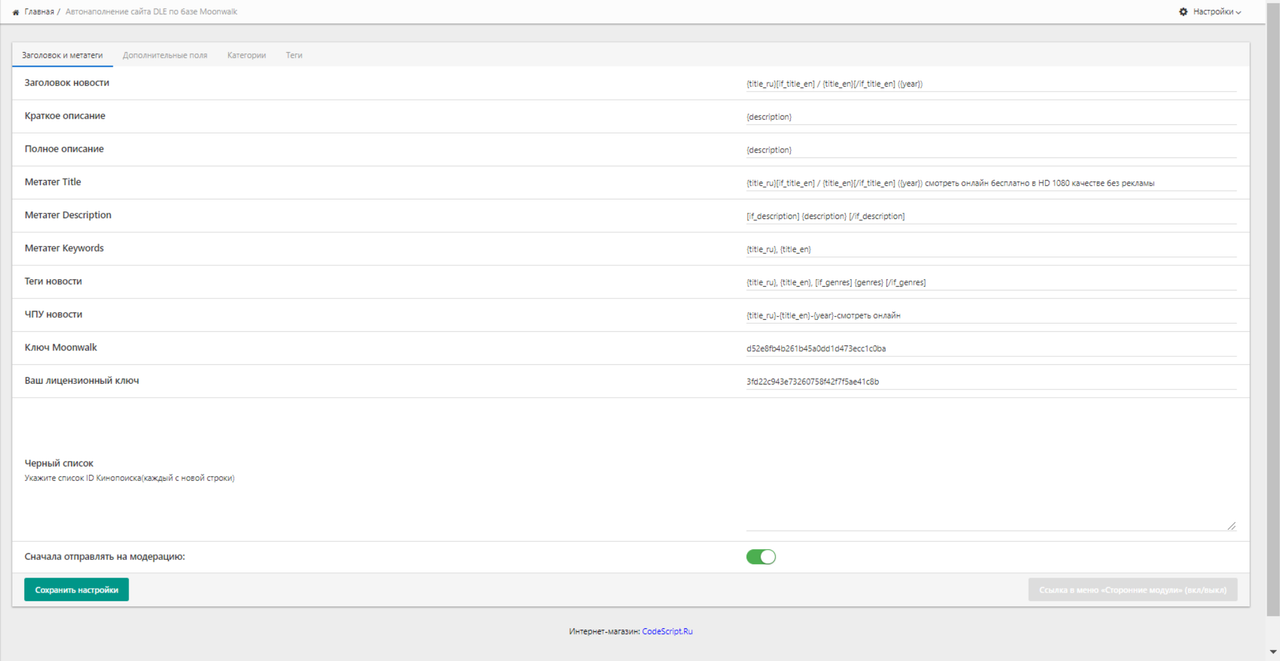Go to Главная breadcrumb link

coord(40,12)
